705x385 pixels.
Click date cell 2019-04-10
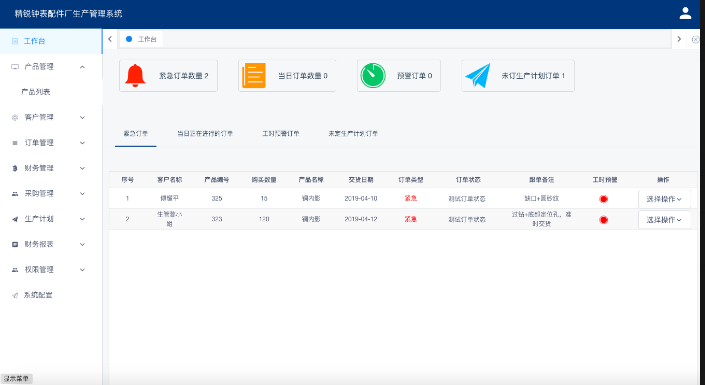pos(361,198)
